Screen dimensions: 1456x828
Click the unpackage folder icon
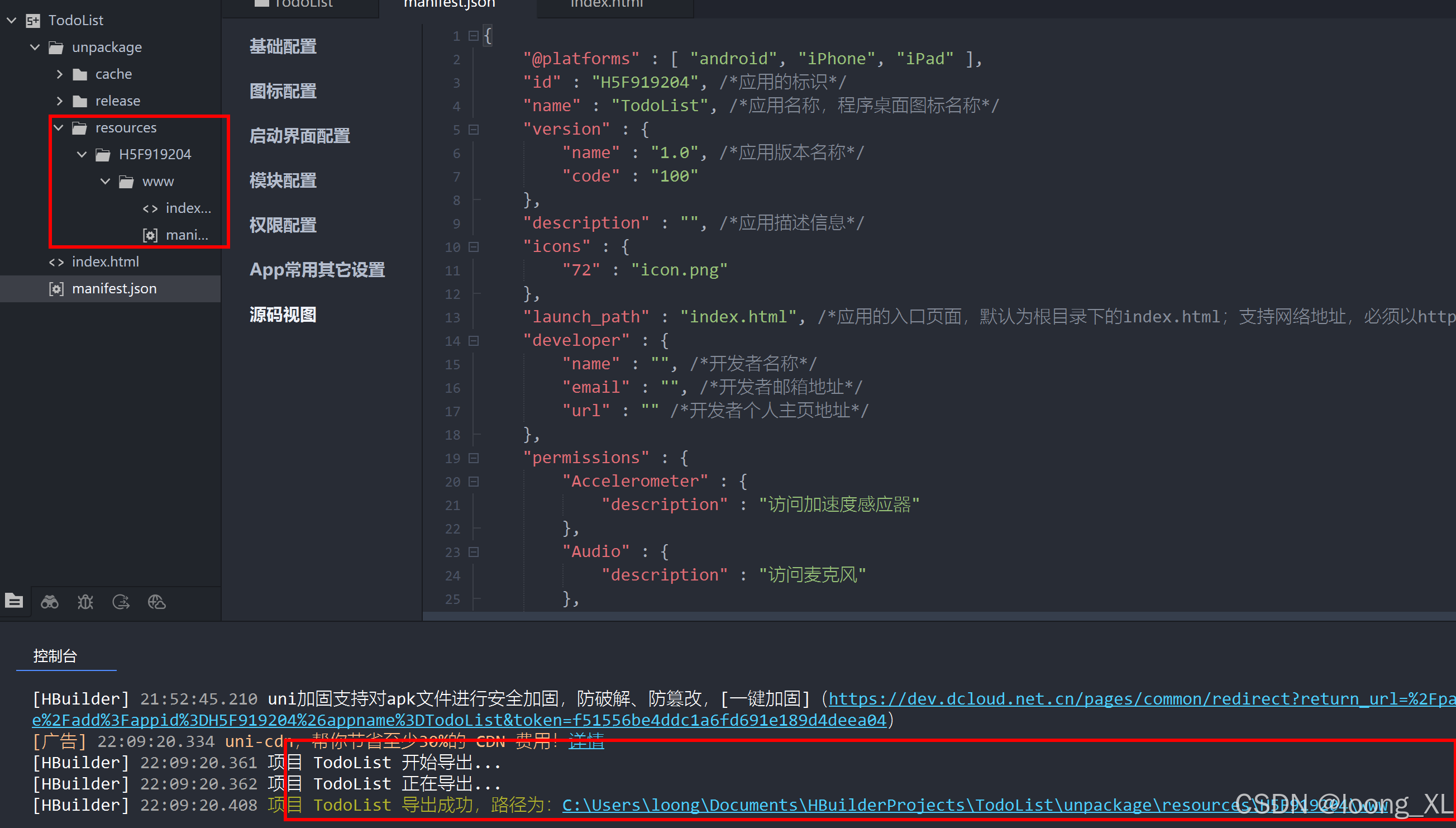pos(56,47)
